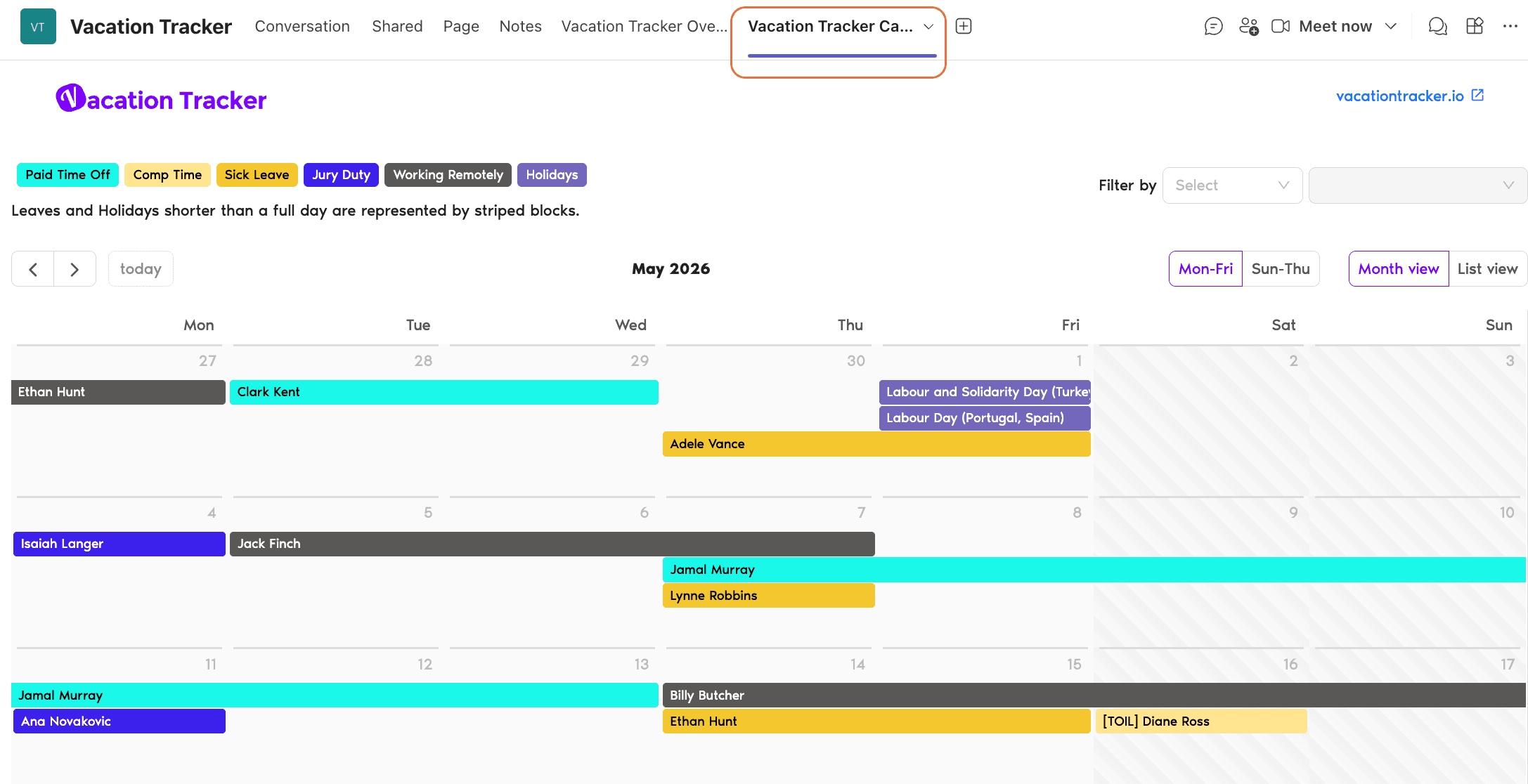Screen dimensions: 1528x784
Task: Add a new tab with plus icon
Action: coord(964,26)
